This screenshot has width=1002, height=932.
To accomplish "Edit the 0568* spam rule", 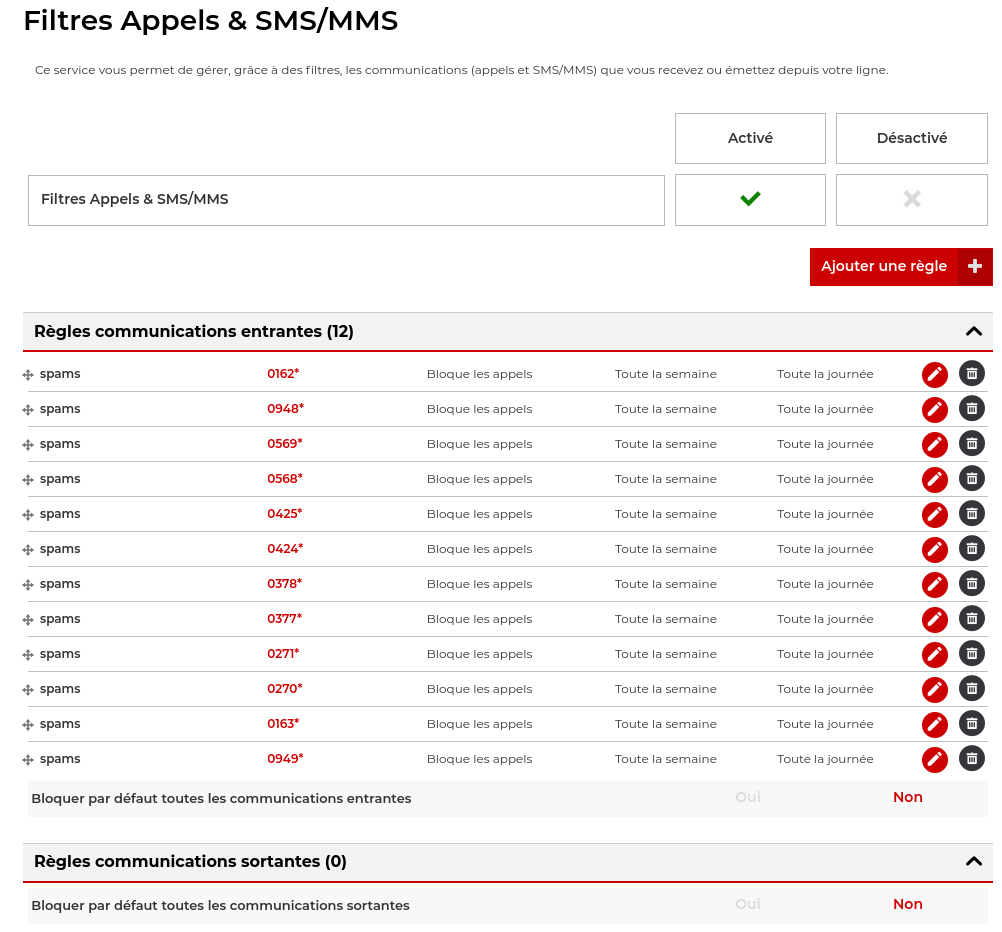I will (x=934, y=480).
